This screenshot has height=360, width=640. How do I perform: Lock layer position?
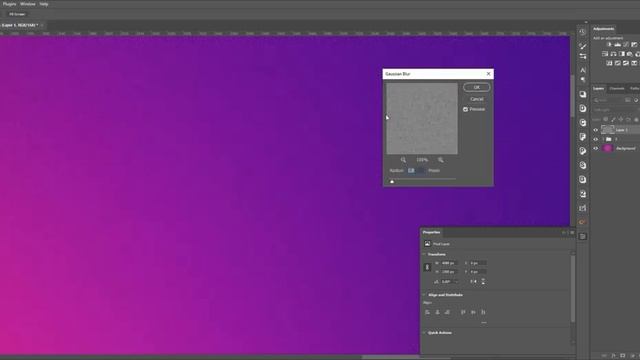point(621,119)
